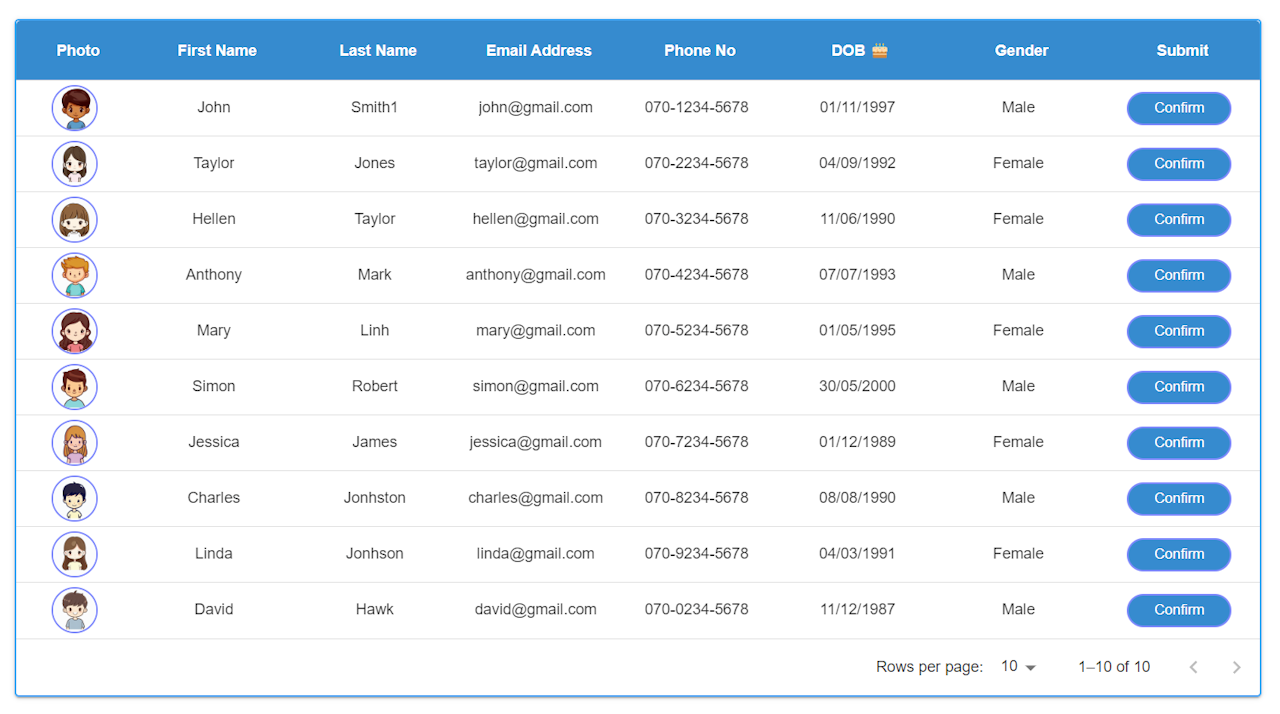Click Anthony's avatar photo
Viewport: 1280px width, 714px height.
click(75, 275)
